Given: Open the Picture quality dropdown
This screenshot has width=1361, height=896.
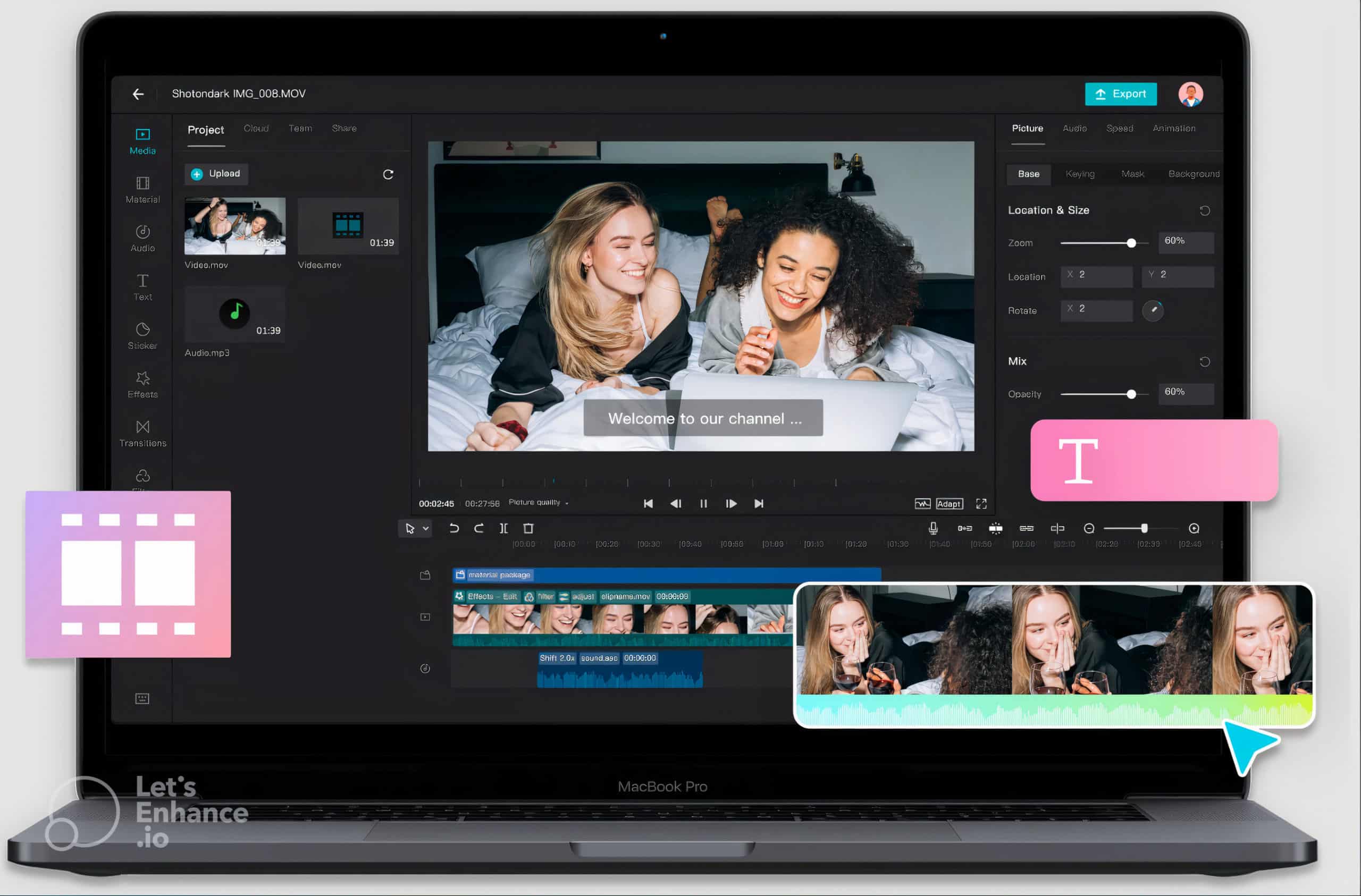Looking at the screenshot, I should pyautogui.click(x=537, y=502).
